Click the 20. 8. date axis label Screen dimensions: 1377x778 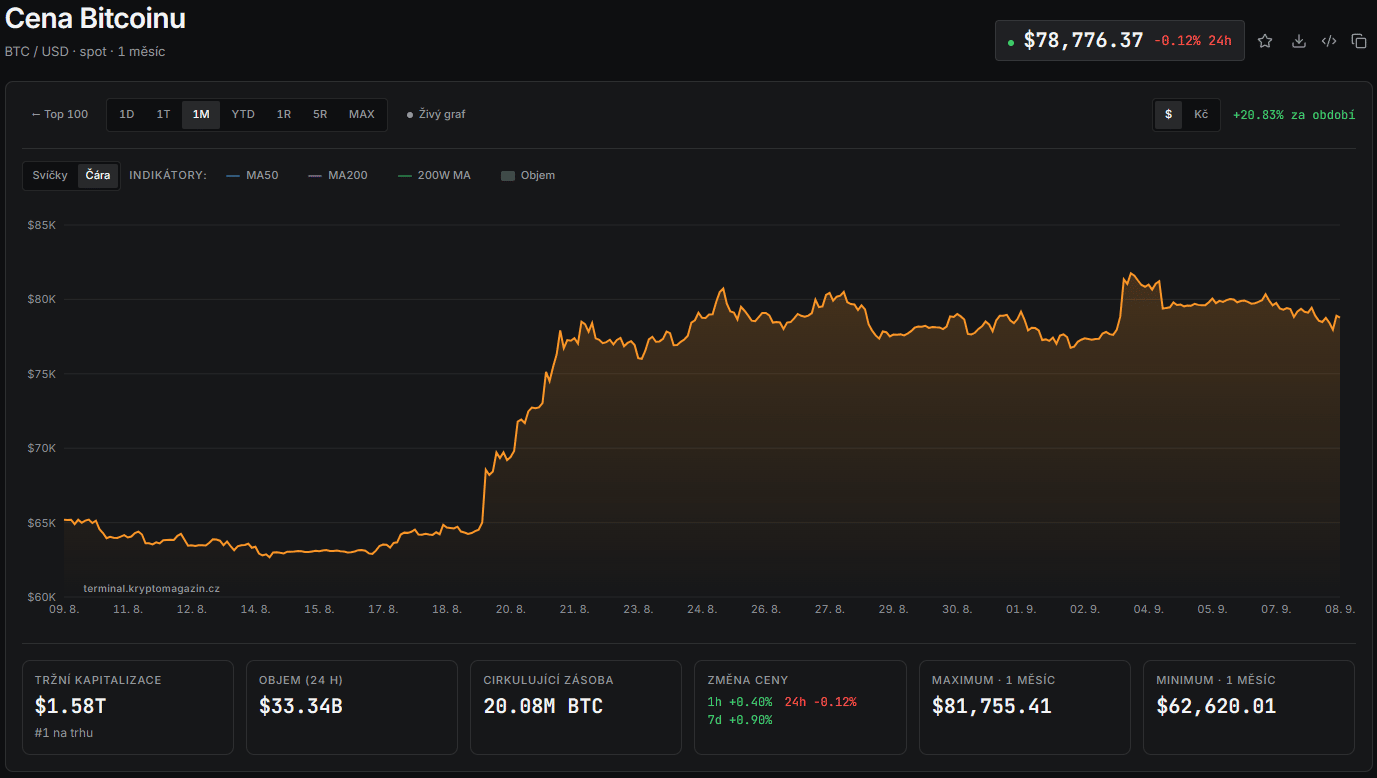click(x=510, y=608)
